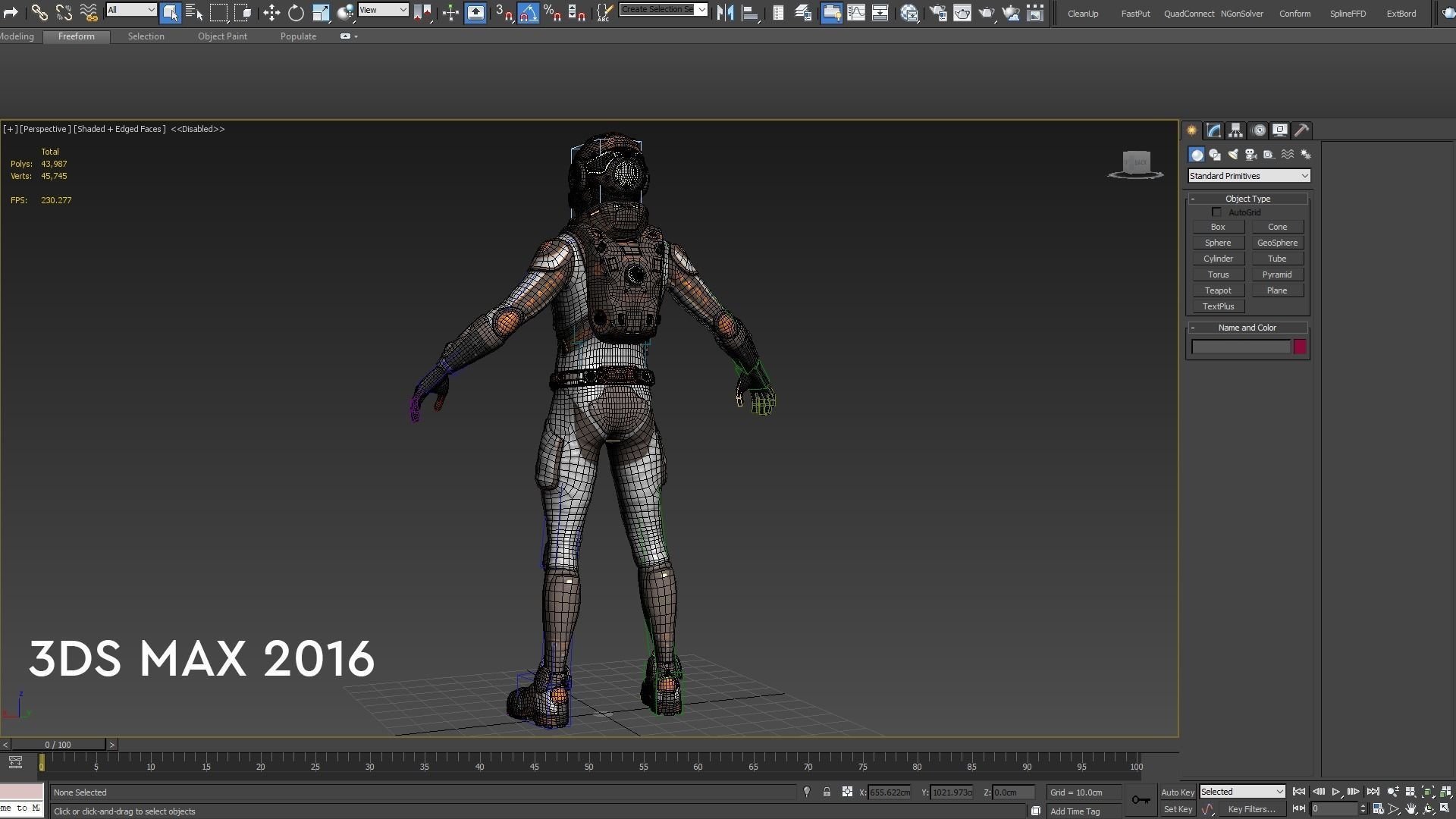Screen dimensions: 1456x819
Task: Open the Hierarchy command panel tab
Action: click(1235, 130)
